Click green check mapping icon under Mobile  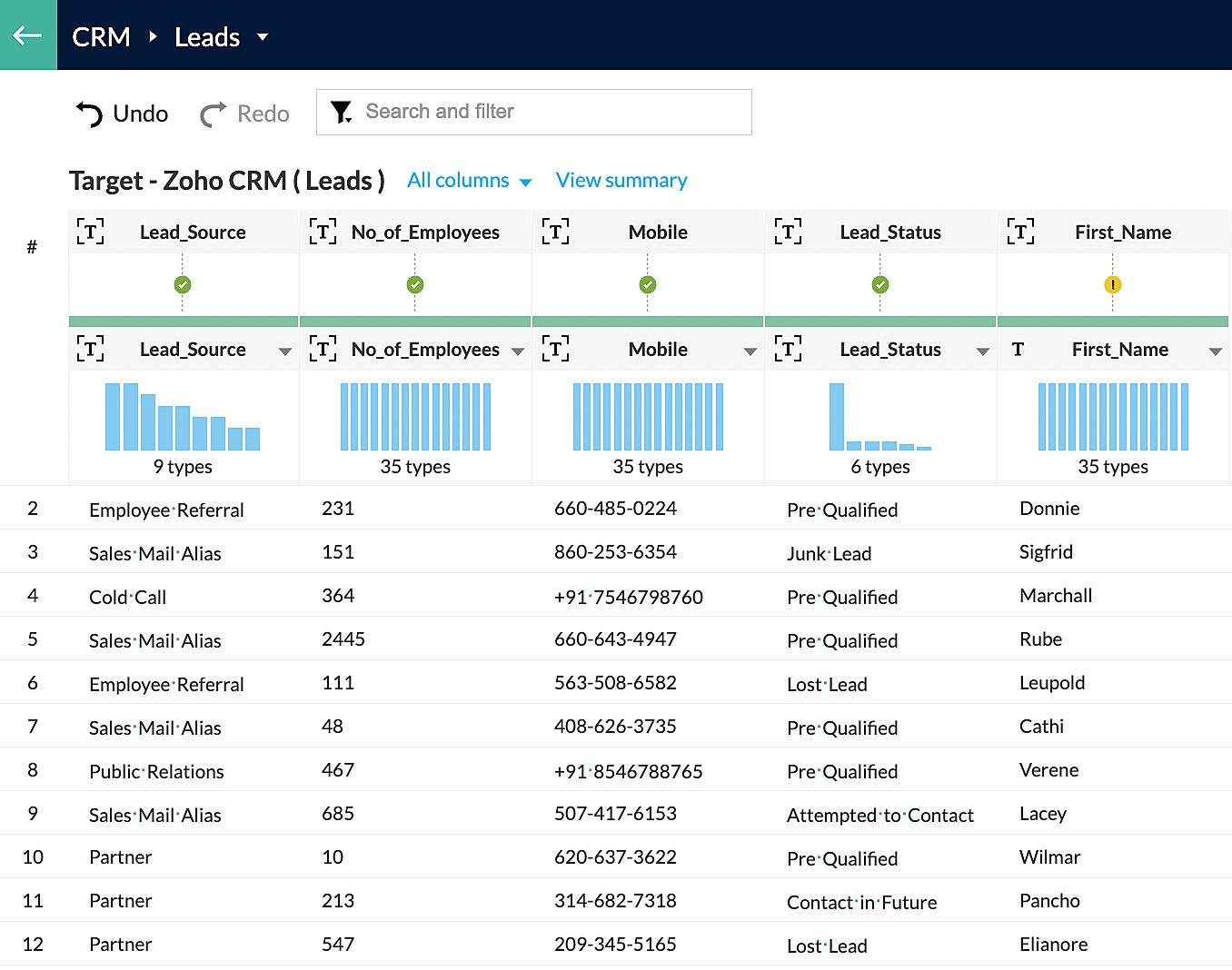pyautogui.click(x=648, y=285)
